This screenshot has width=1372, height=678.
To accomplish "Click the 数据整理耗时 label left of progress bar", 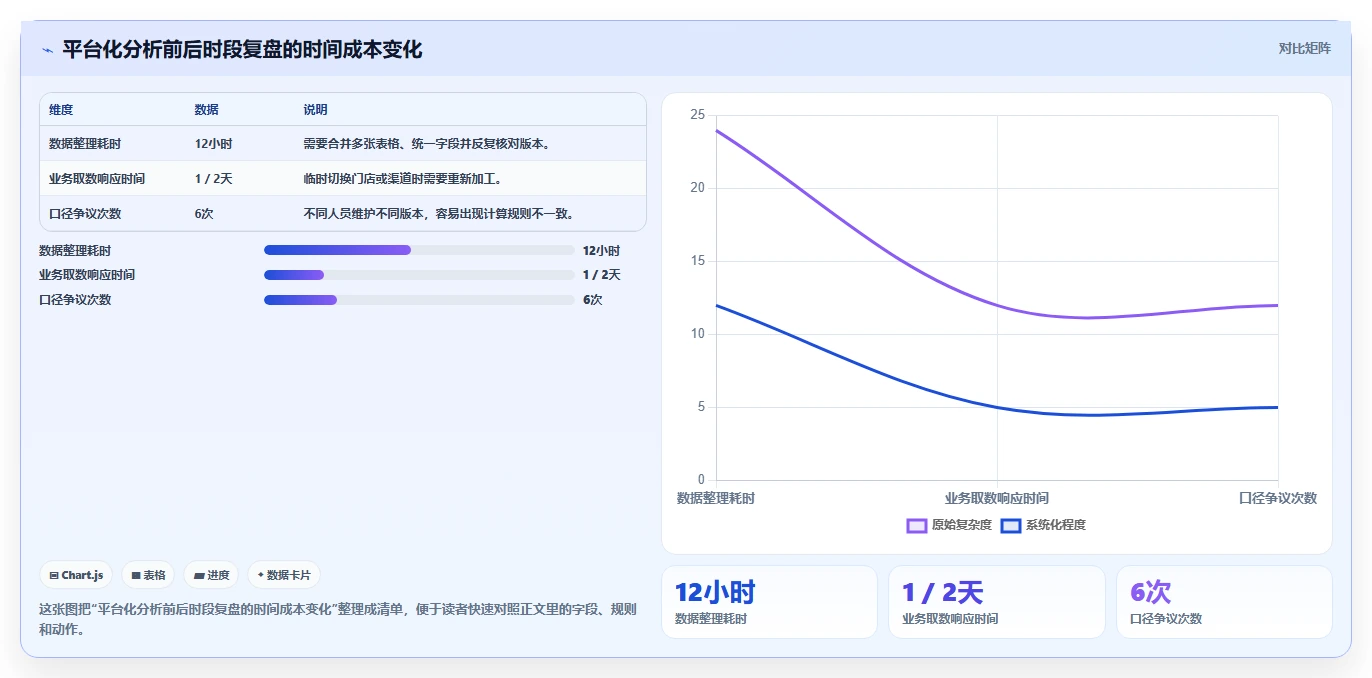I will coord(75,251).
